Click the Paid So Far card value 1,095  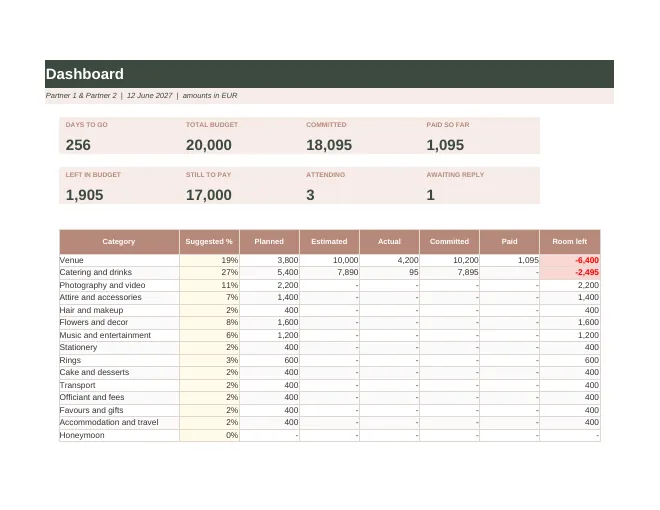tap(445, 145)
